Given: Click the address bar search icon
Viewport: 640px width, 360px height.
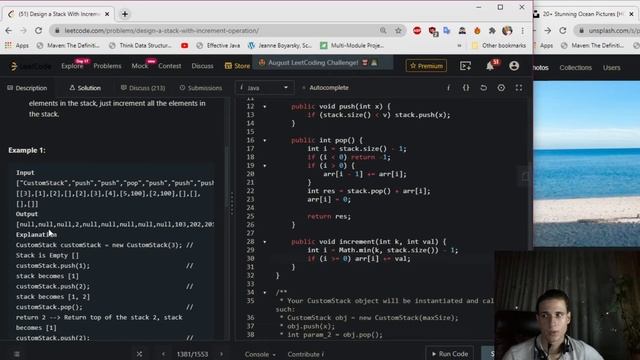Looking at the screenshot, I should coord(383,31).
